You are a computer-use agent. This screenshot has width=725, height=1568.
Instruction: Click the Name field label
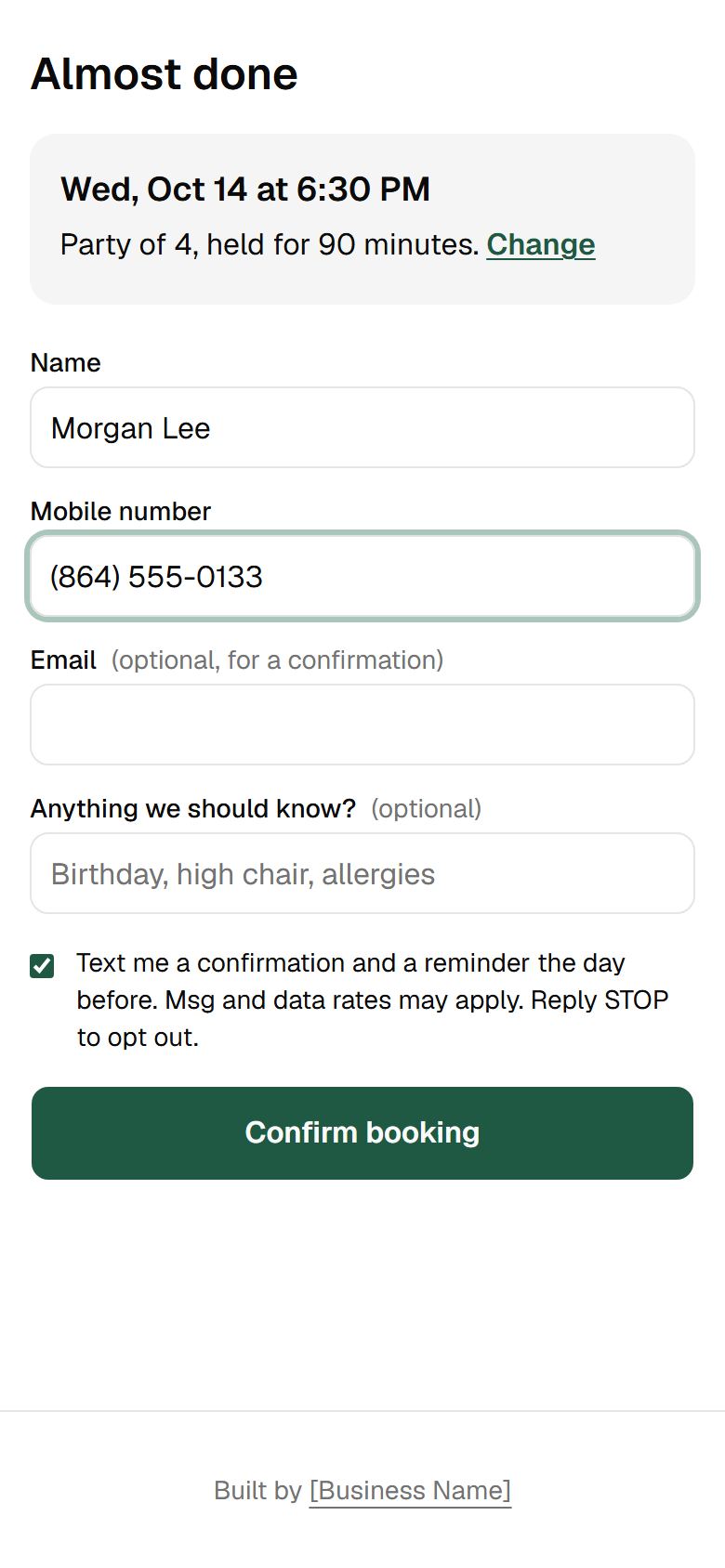click(65, 362)
